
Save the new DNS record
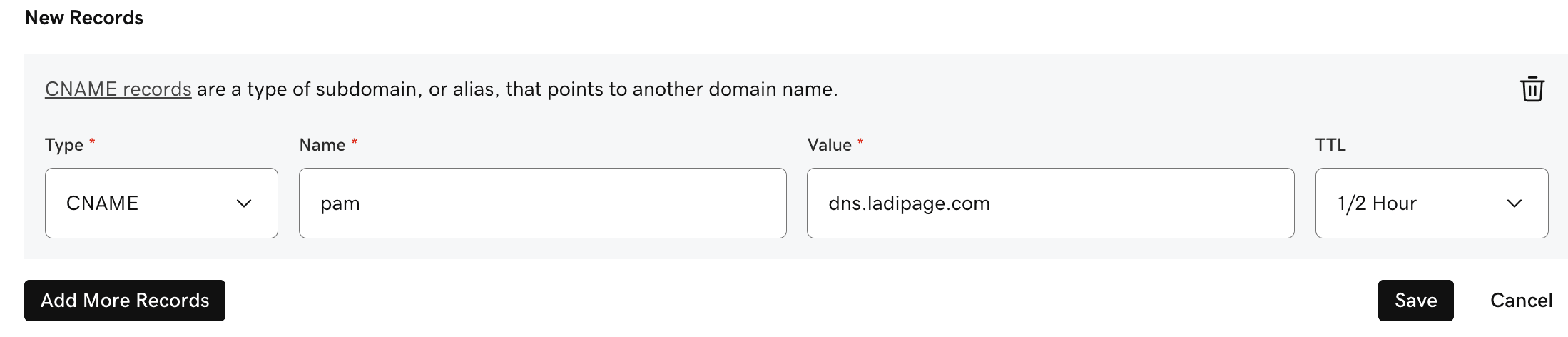1415,301
